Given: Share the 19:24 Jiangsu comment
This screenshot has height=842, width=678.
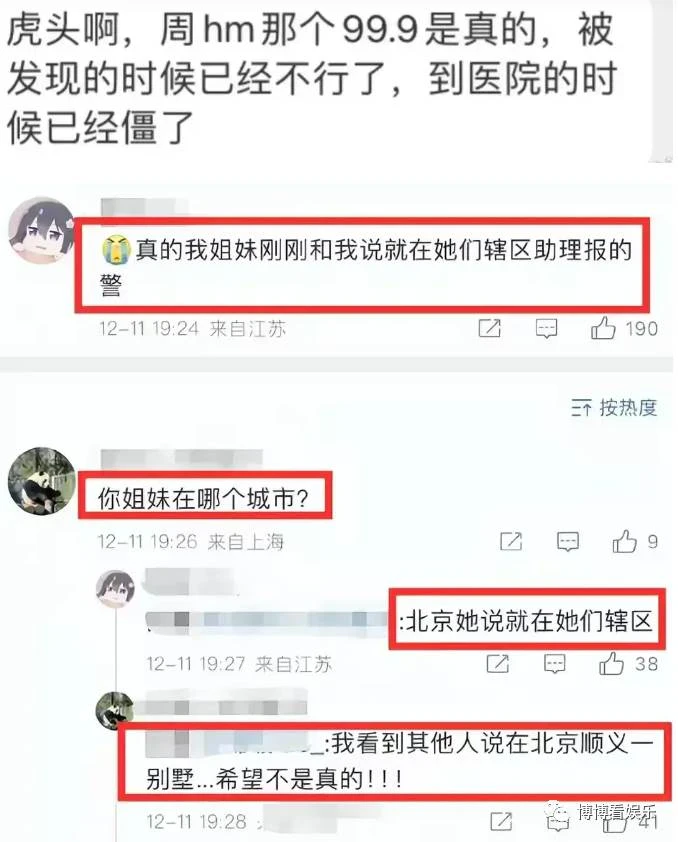Looking at the screenshot, I should [x=489, y=328].
